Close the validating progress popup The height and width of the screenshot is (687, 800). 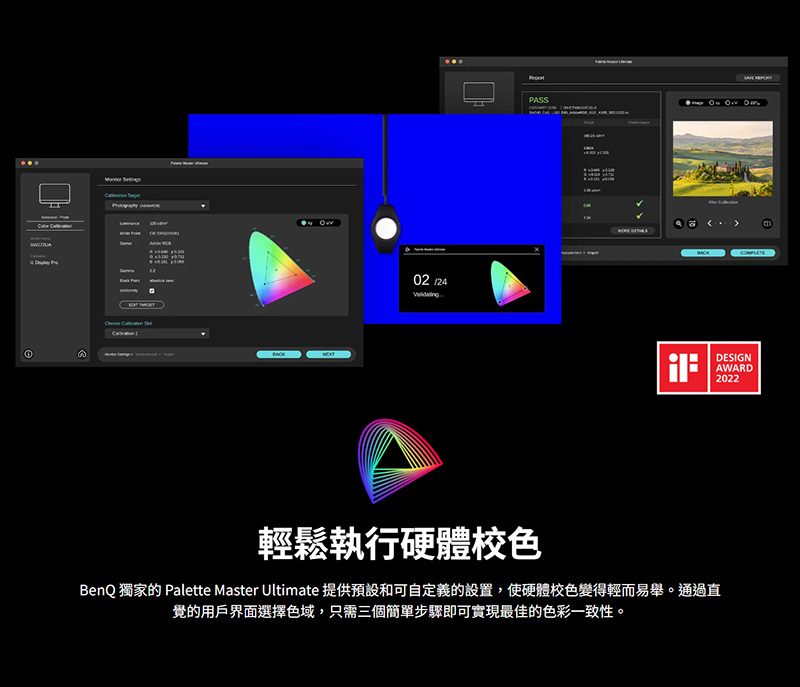click(x=536, y=249)
